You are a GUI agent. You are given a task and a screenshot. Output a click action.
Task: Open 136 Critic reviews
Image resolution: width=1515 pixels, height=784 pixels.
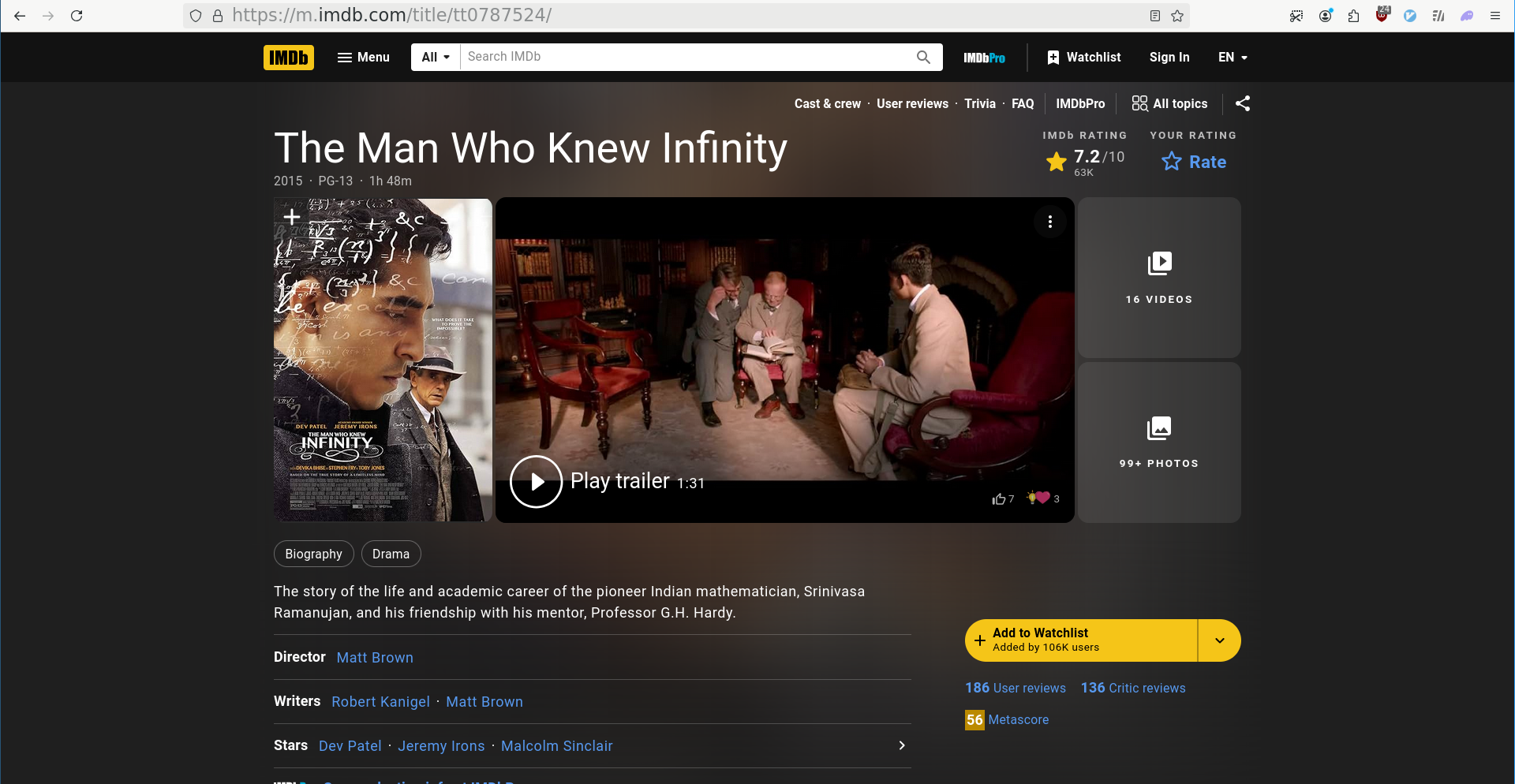coord(1133,689)
